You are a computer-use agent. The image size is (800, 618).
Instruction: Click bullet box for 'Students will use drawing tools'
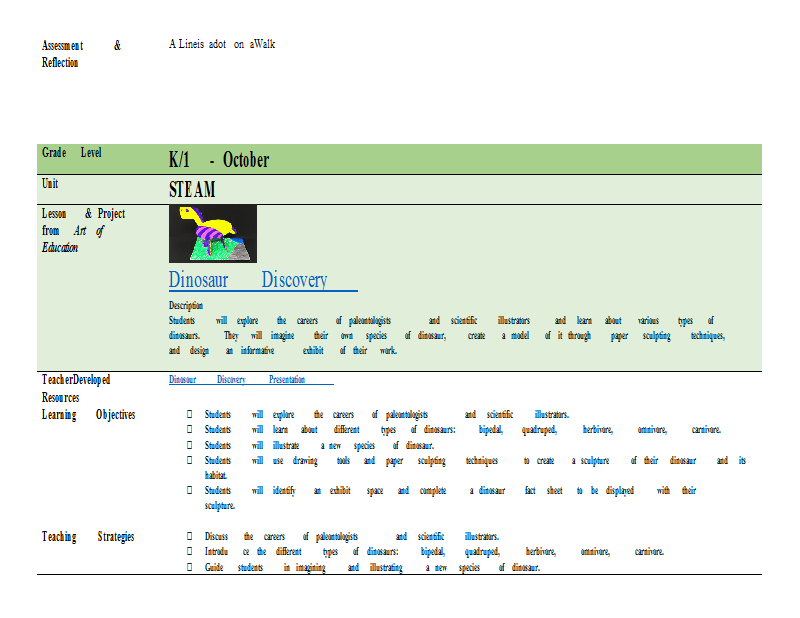190,460
